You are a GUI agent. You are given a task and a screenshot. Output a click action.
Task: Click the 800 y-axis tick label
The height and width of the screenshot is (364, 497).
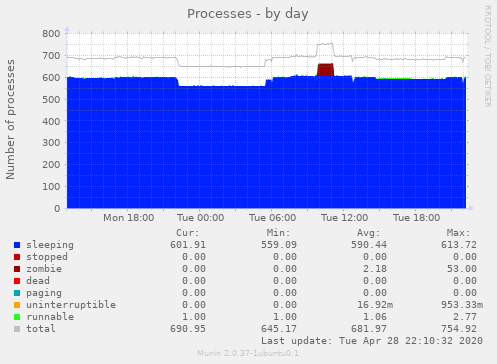(x=51, y=34)
